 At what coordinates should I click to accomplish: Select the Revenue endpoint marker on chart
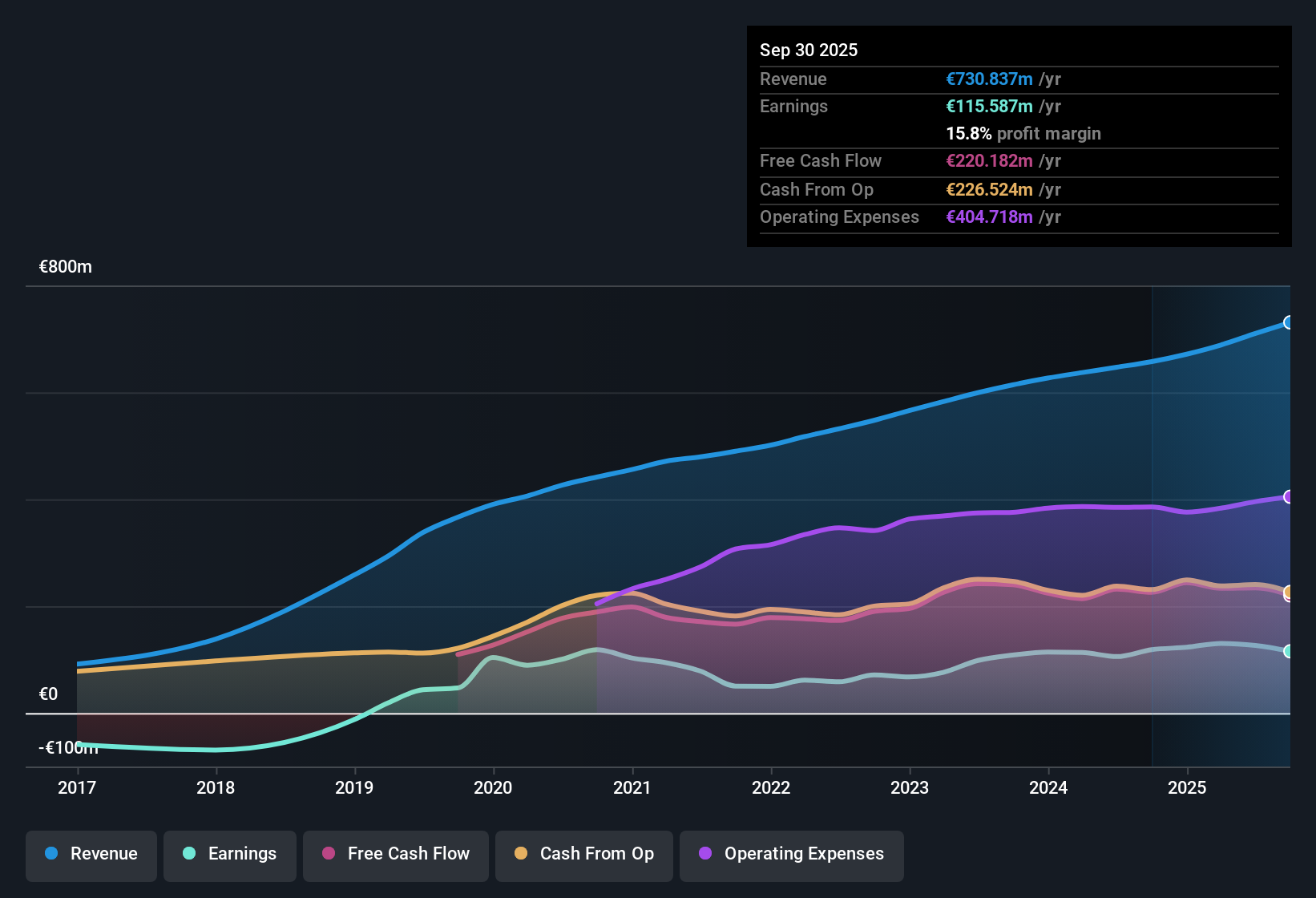[x=1289, y=322]
